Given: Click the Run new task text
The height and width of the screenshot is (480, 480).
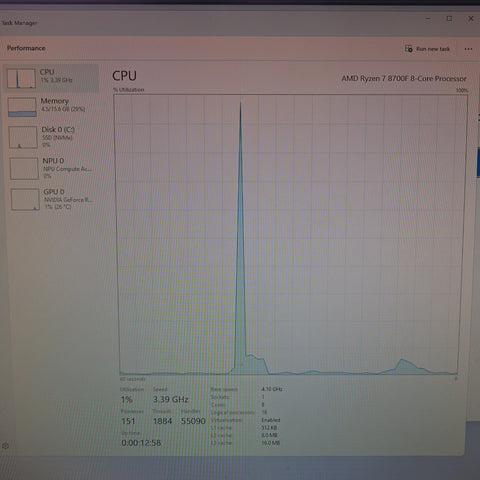Looking at the screenshot, I should (433, 49).
